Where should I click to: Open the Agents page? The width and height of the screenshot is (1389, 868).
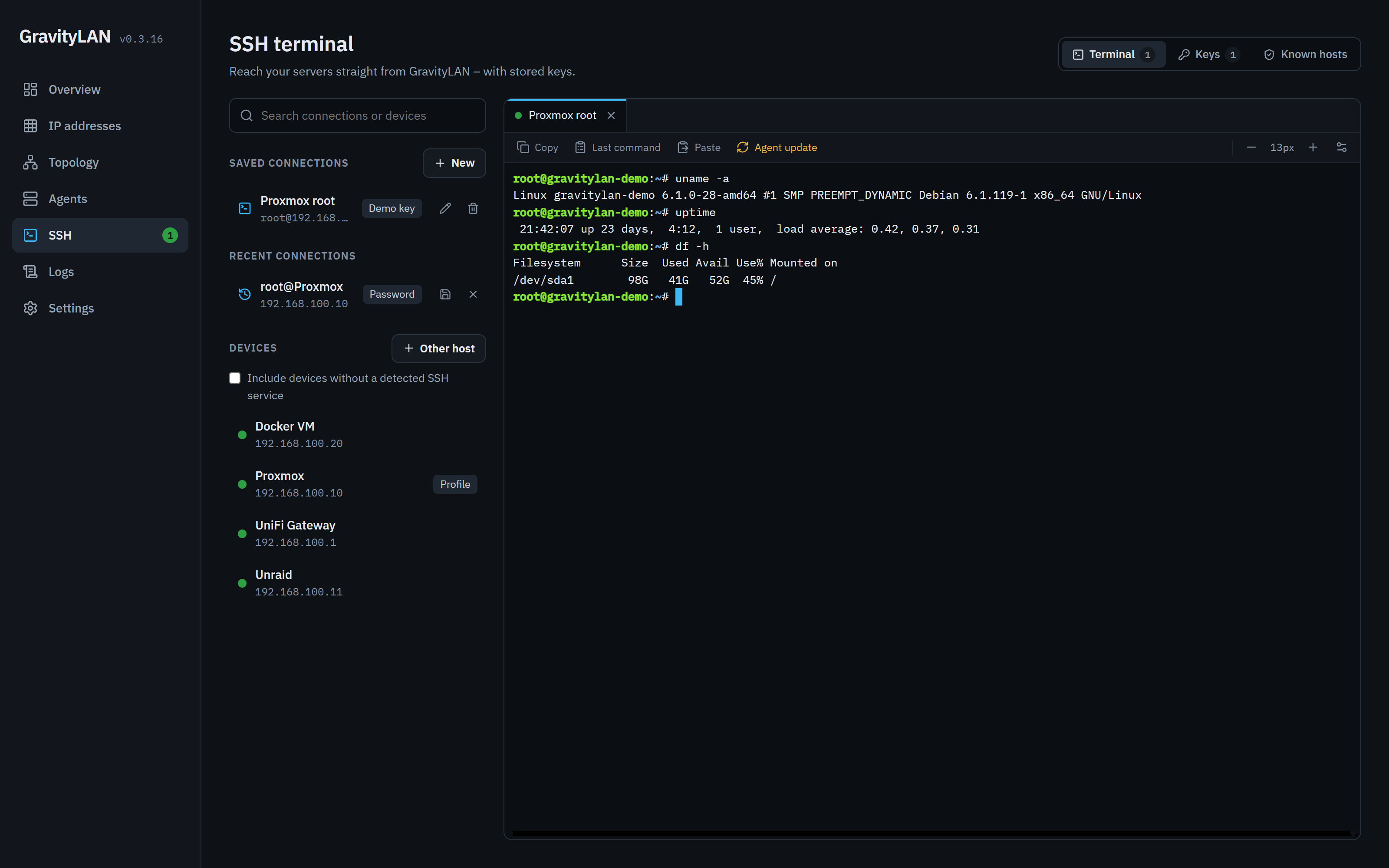click(100, 199)
